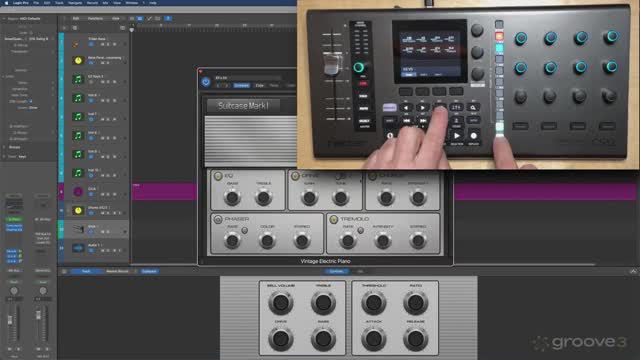Mute the Keys track
This screenshot has height=360, width=640.
pyautogui.click(x=102, y=231)
